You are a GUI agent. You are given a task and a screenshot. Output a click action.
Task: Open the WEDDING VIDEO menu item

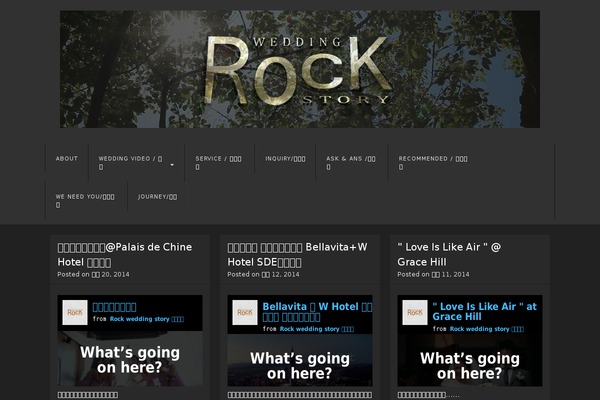130,163
